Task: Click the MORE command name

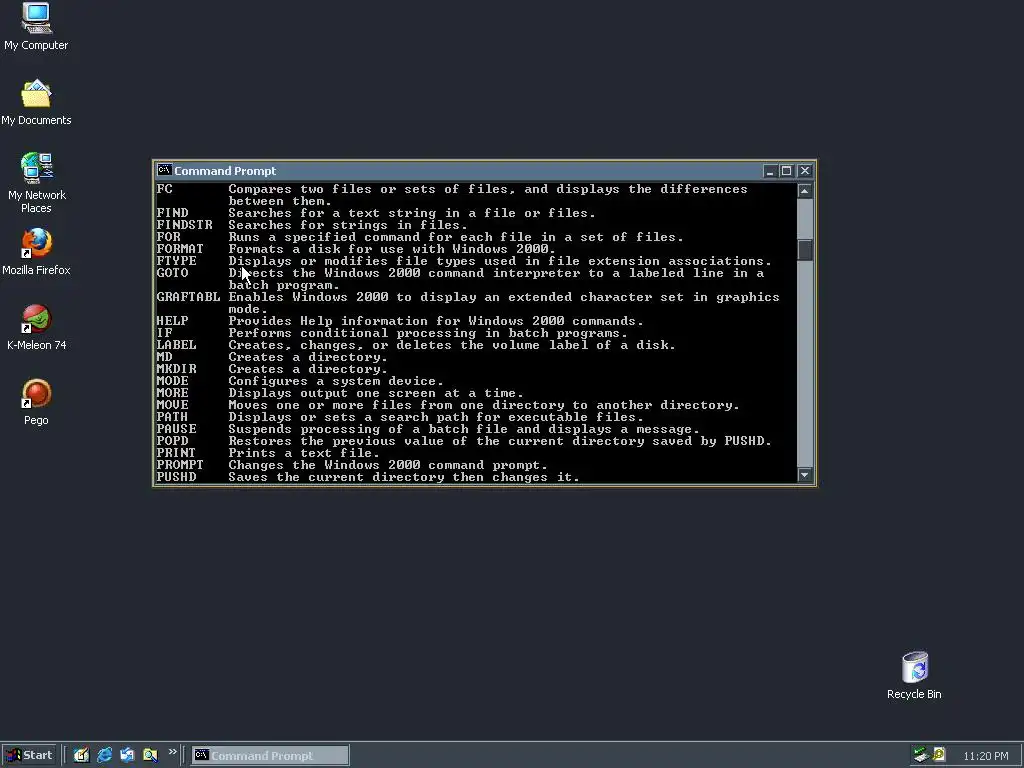Action: 172,393
